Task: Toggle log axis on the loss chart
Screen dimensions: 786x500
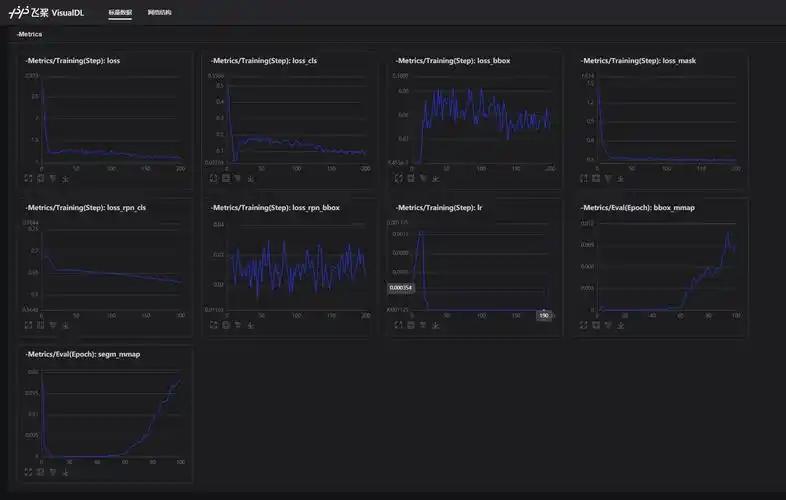Action: coord(53,178)
